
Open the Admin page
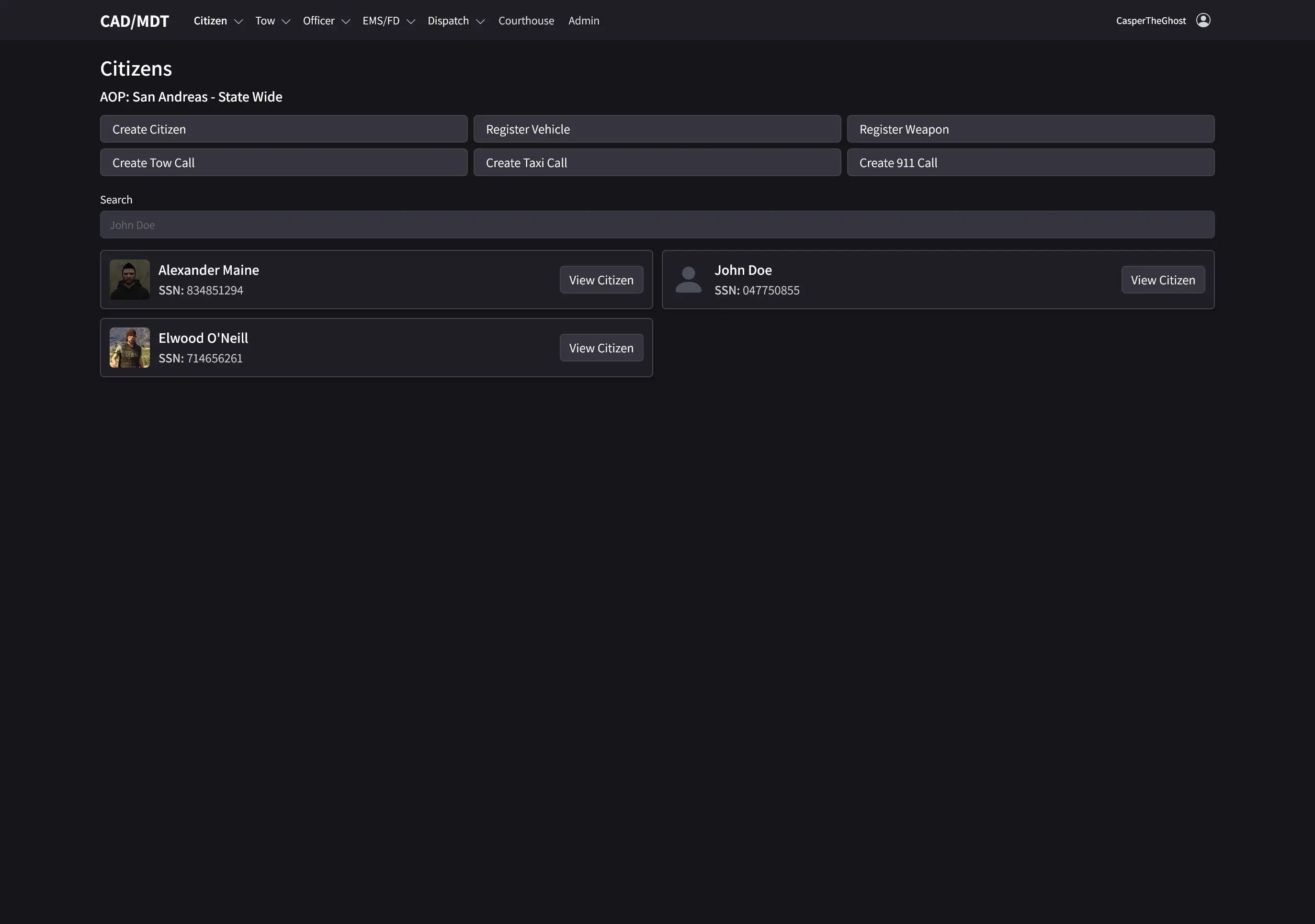tap(584, 21)
